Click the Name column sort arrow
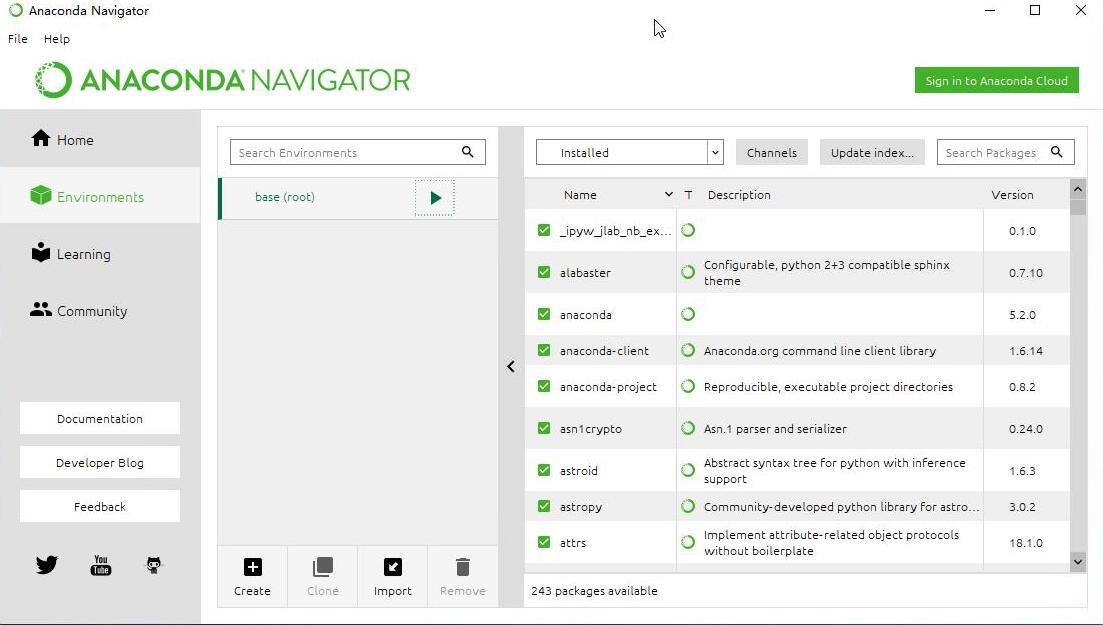Viewport: 1103px width, 625px height. tap(668, 194)
